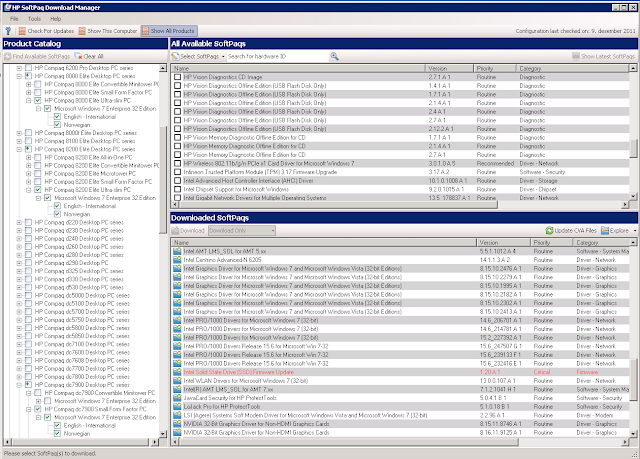Click the Show All Products button label
The width and height of the screenshot is (640, 459).
(x=173, y=31)
